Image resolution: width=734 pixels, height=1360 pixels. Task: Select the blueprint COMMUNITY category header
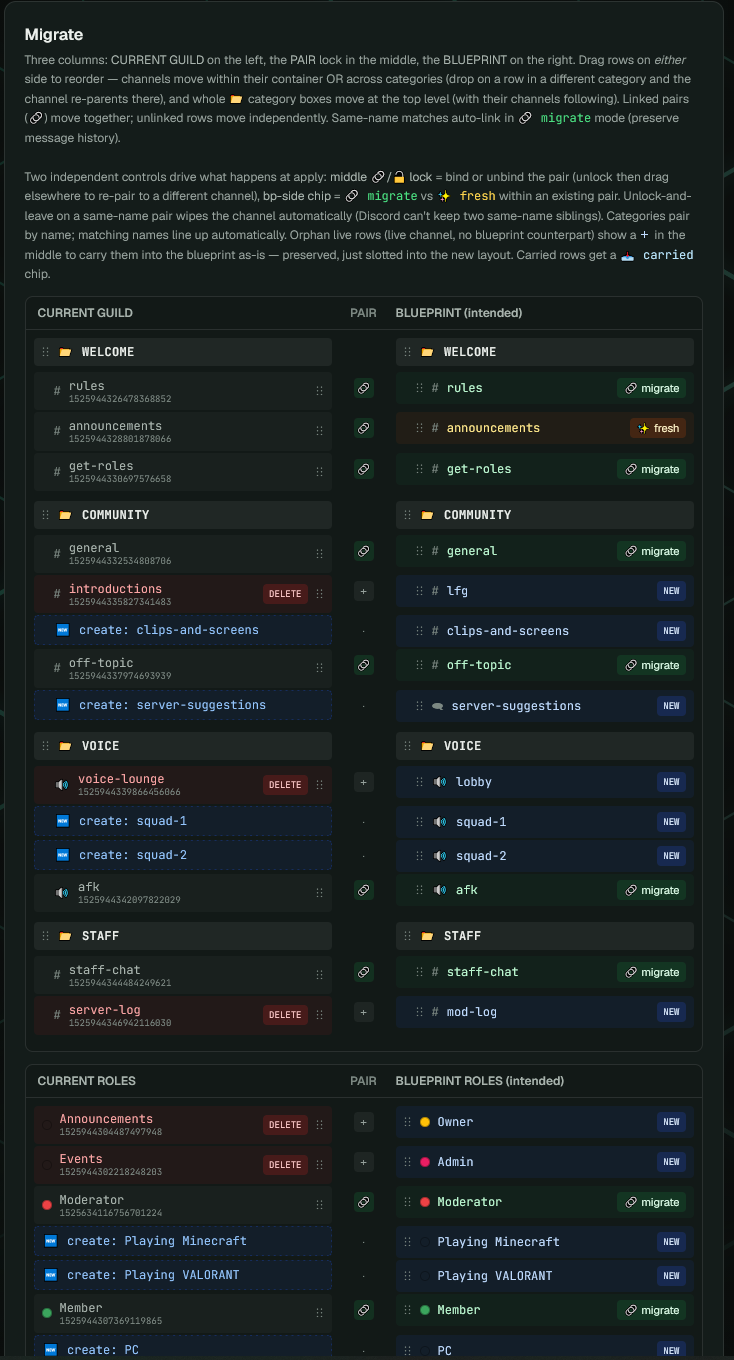click(x=545, y=515)
